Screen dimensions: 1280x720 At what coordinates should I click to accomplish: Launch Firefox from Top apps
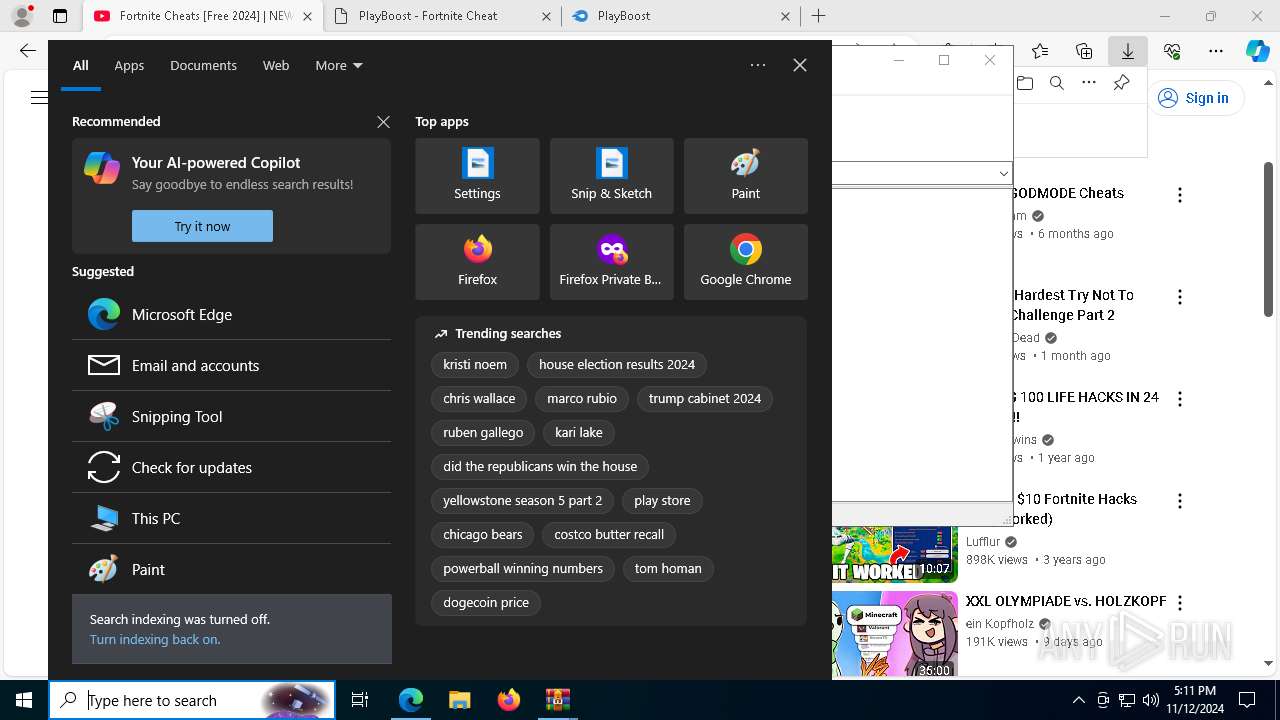(x=477, y=262)
